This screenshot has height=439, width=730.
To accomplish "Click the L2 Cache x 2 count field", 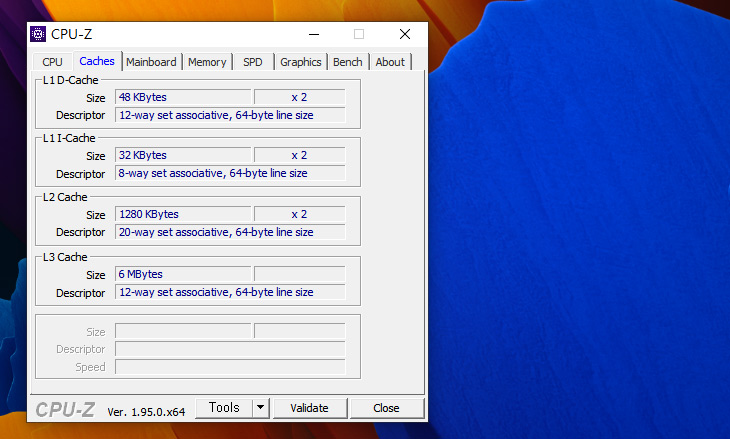I will (x=299, y=214).
